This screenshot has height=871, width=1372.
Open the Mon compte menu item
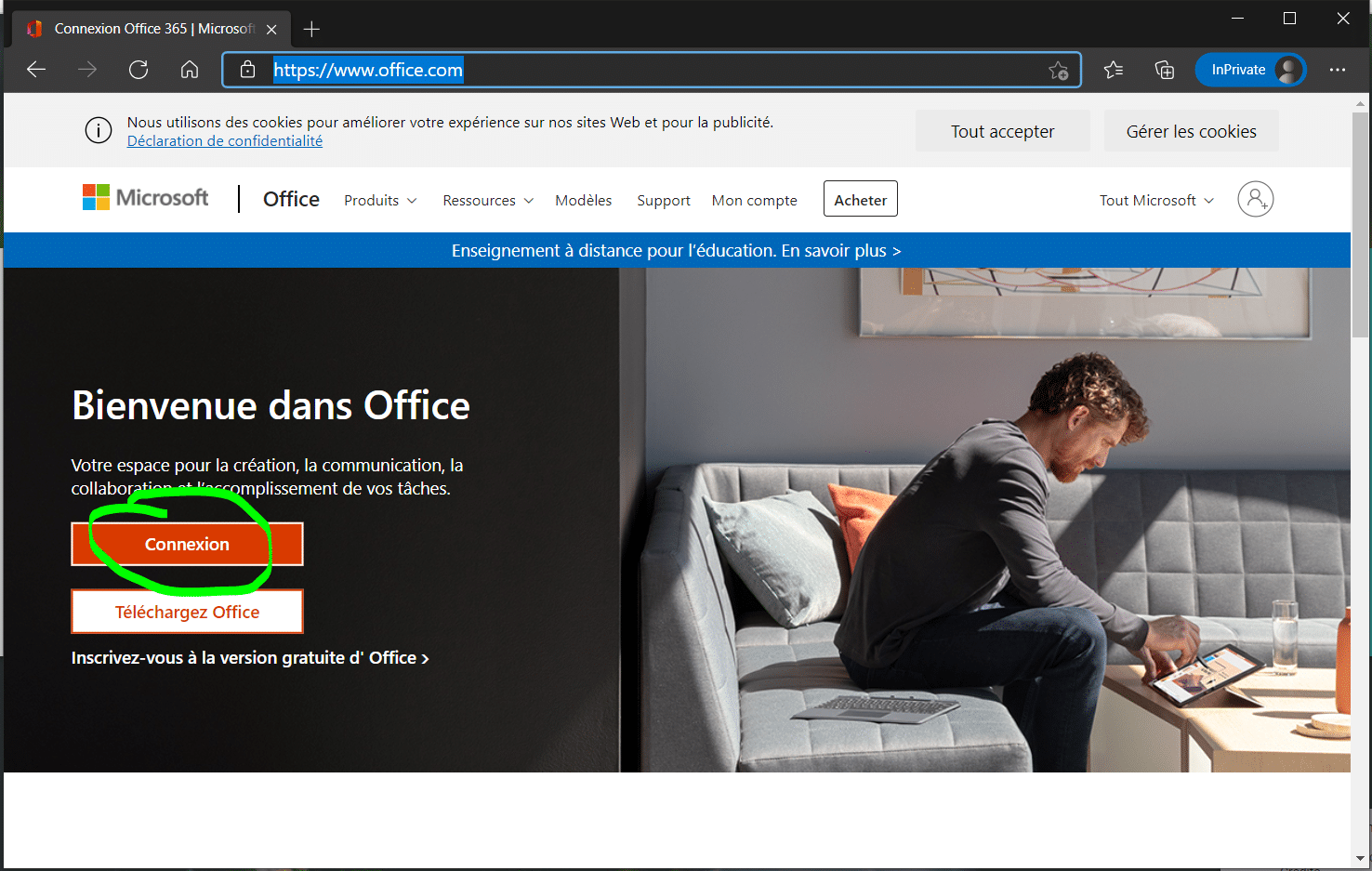(x=755, y=201)
